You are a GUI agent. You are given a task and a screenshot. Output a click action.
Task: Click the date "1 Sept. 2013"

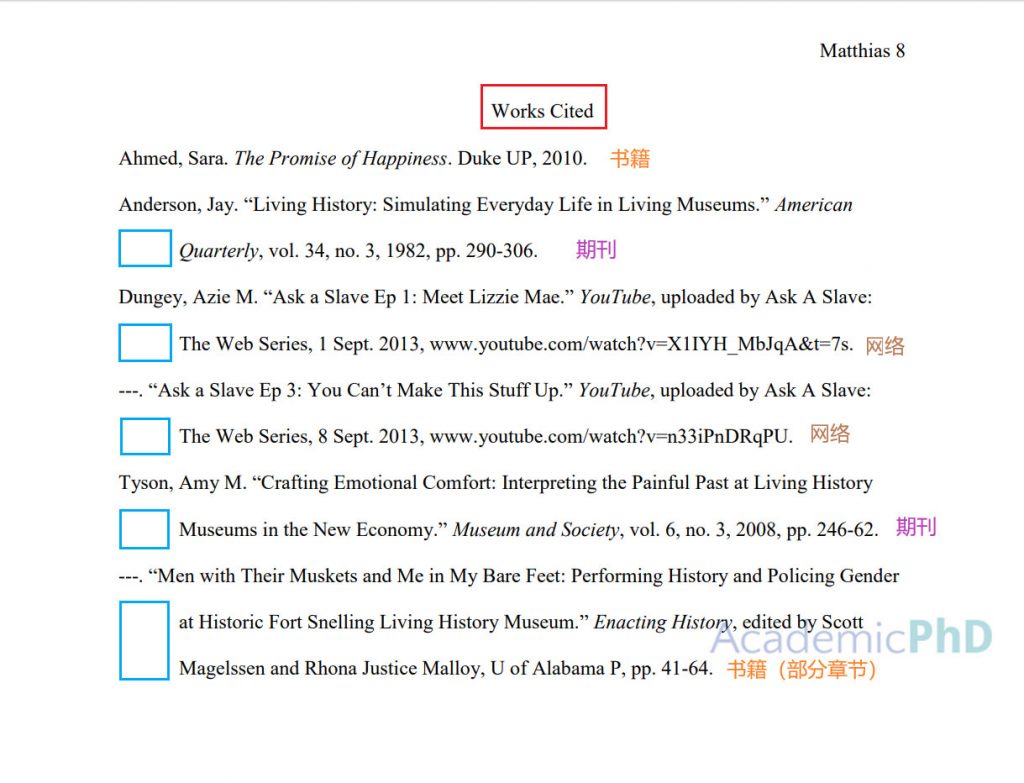pyautogui.click(x=368, y=344)
